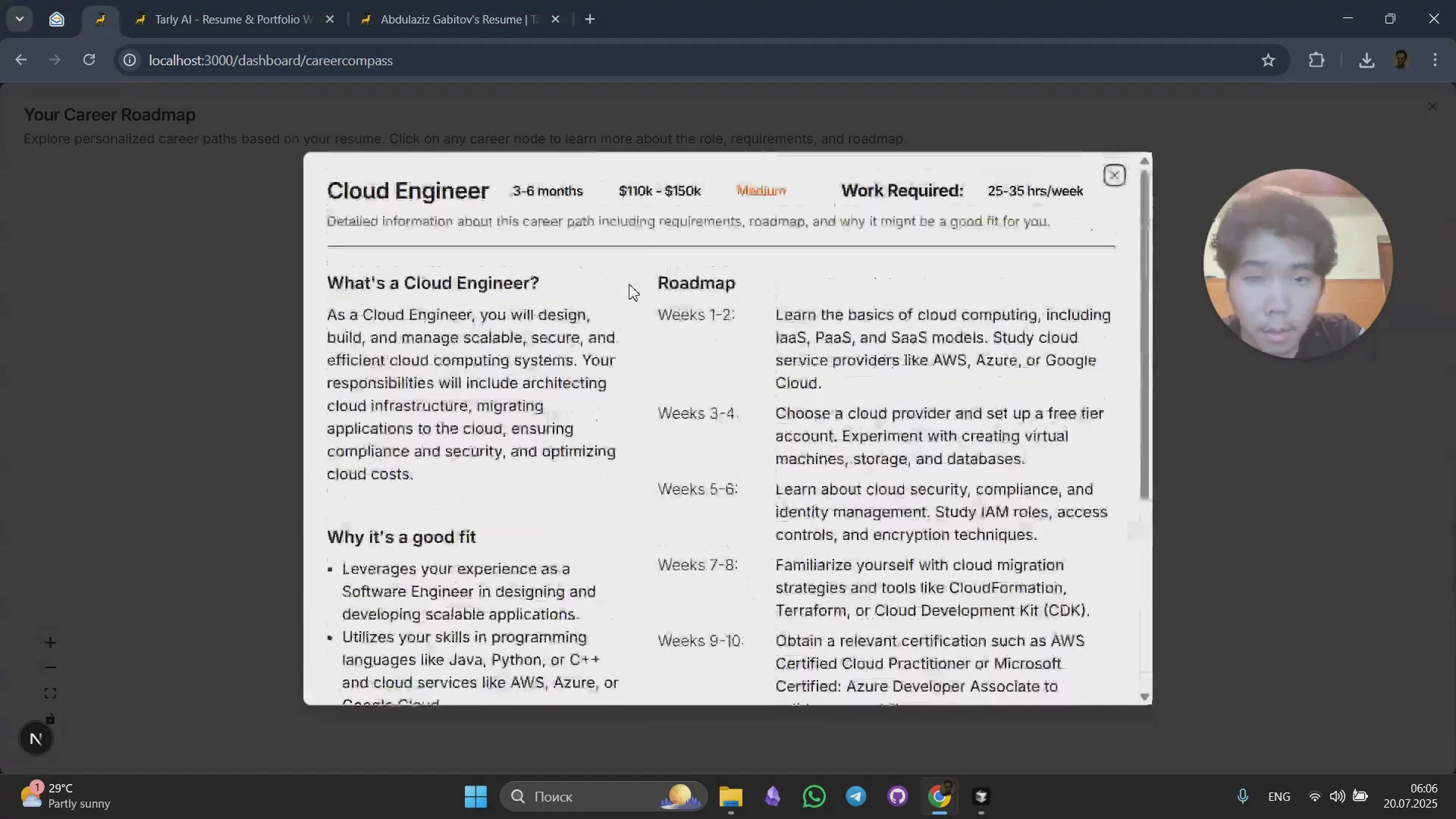Toggle the interactivity lock on the roadmap
Viewport: 1456px width, 819px height.
[x=49, y=719]
